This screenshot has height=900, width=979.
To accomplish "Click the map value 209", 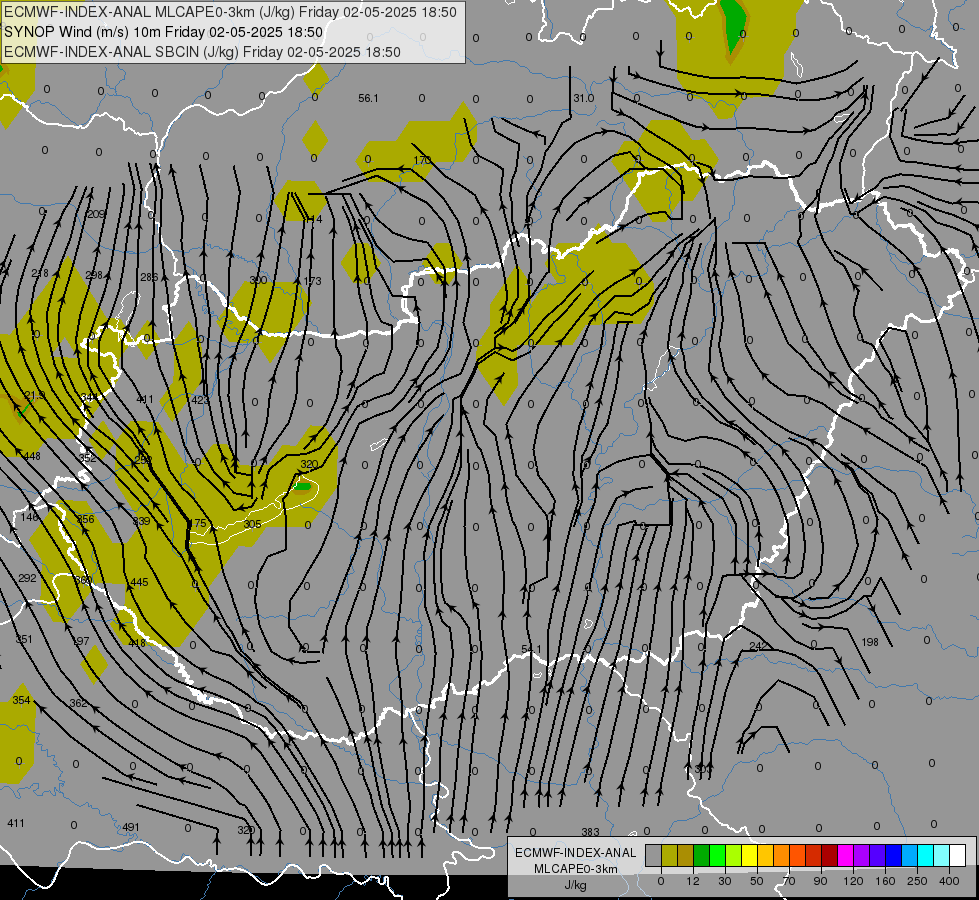I will point(96,214).
